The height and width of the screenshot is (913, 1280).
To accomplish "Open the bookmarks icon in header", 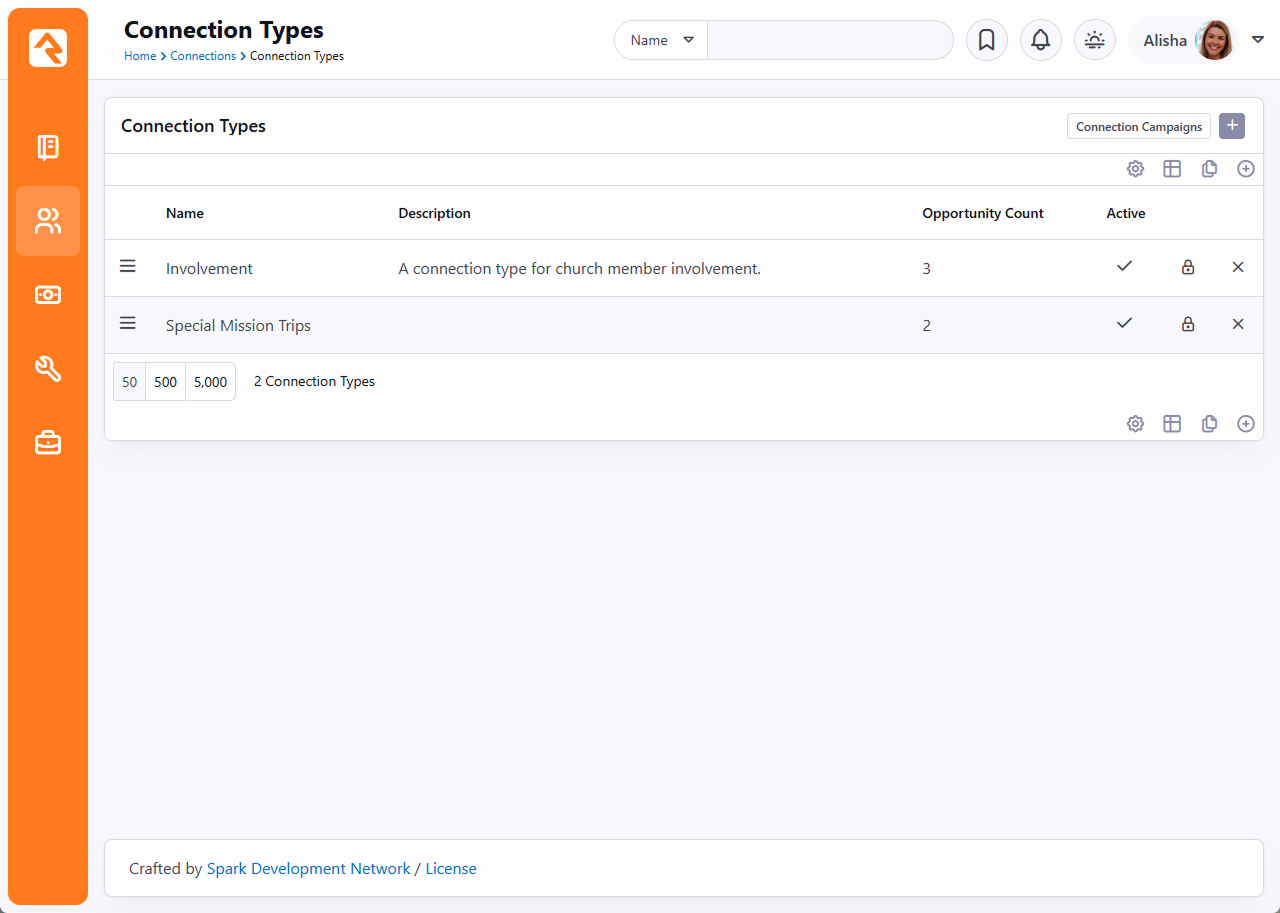I will [x=986, y=40].
